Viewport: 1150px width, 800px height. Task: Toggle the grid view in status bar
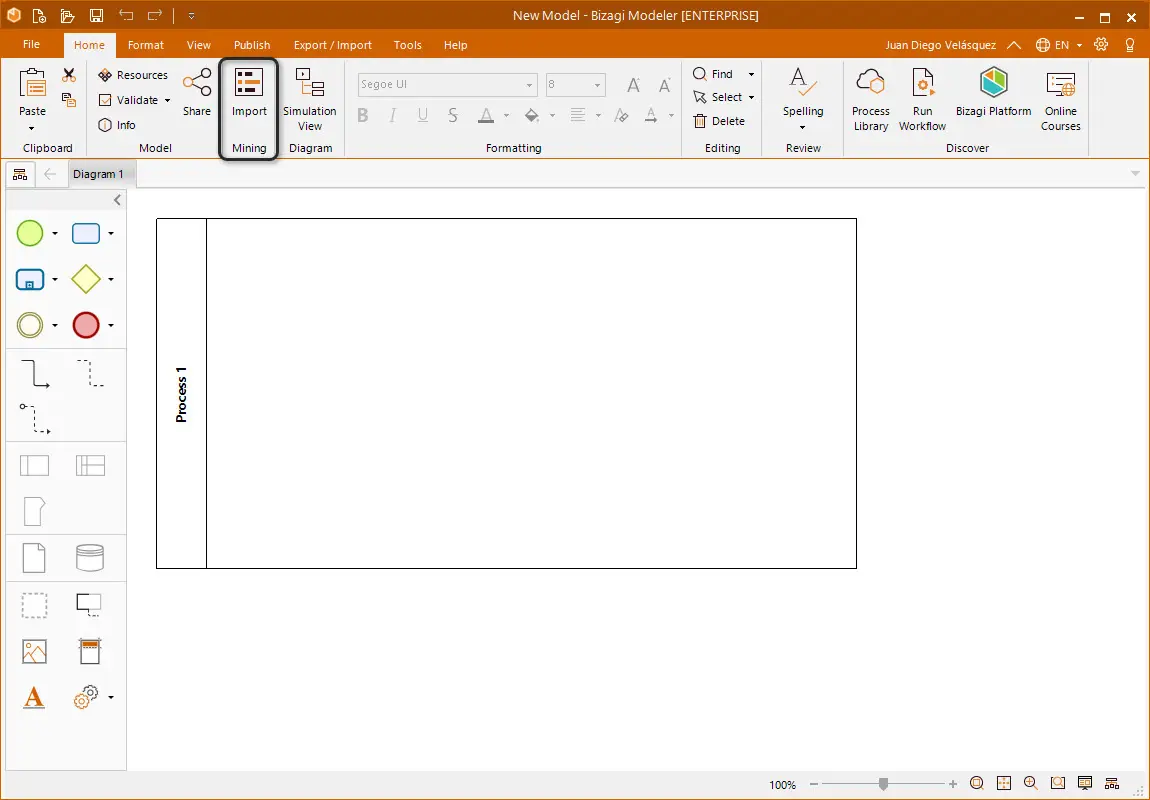1004,783
